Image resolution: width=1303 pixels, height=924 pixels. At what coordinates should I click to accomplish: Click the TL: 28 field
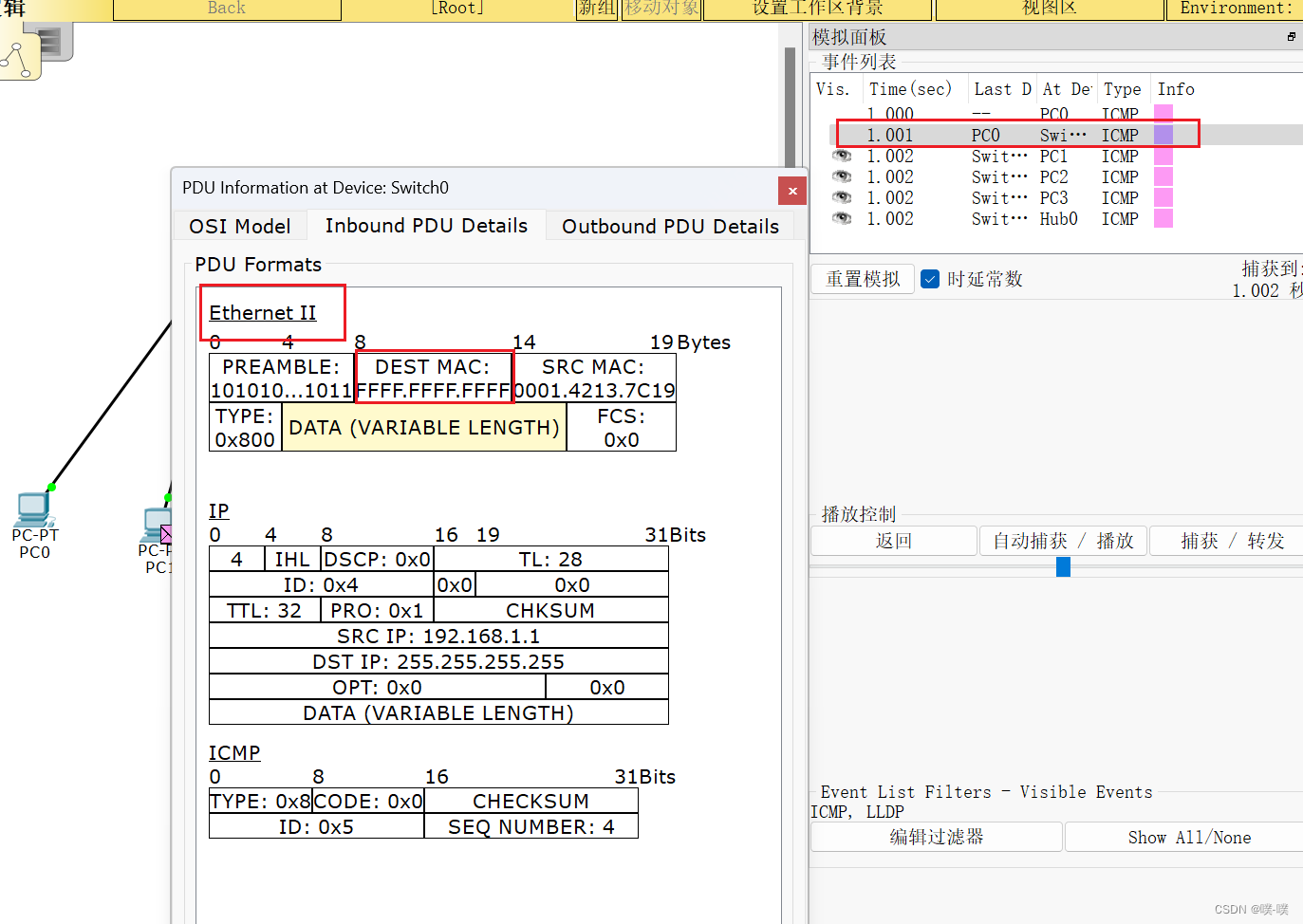coord(550,559)
